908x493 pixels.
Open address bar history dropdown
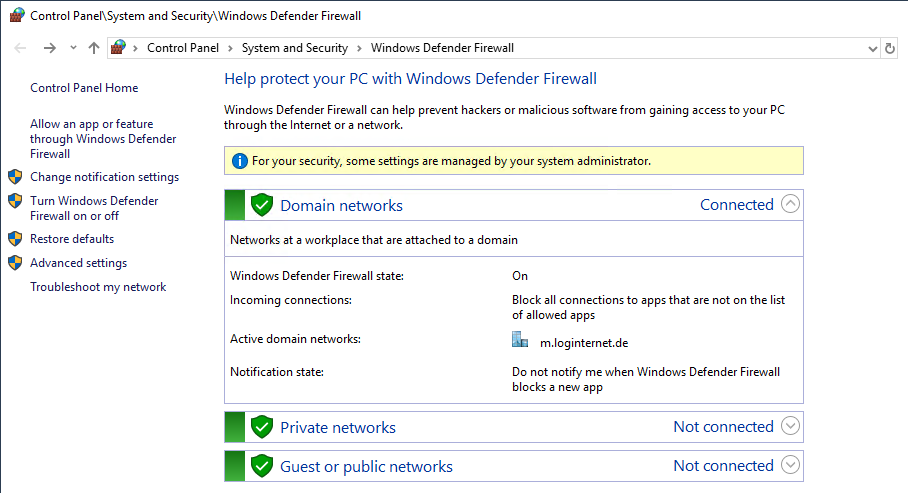coord(873,49)
